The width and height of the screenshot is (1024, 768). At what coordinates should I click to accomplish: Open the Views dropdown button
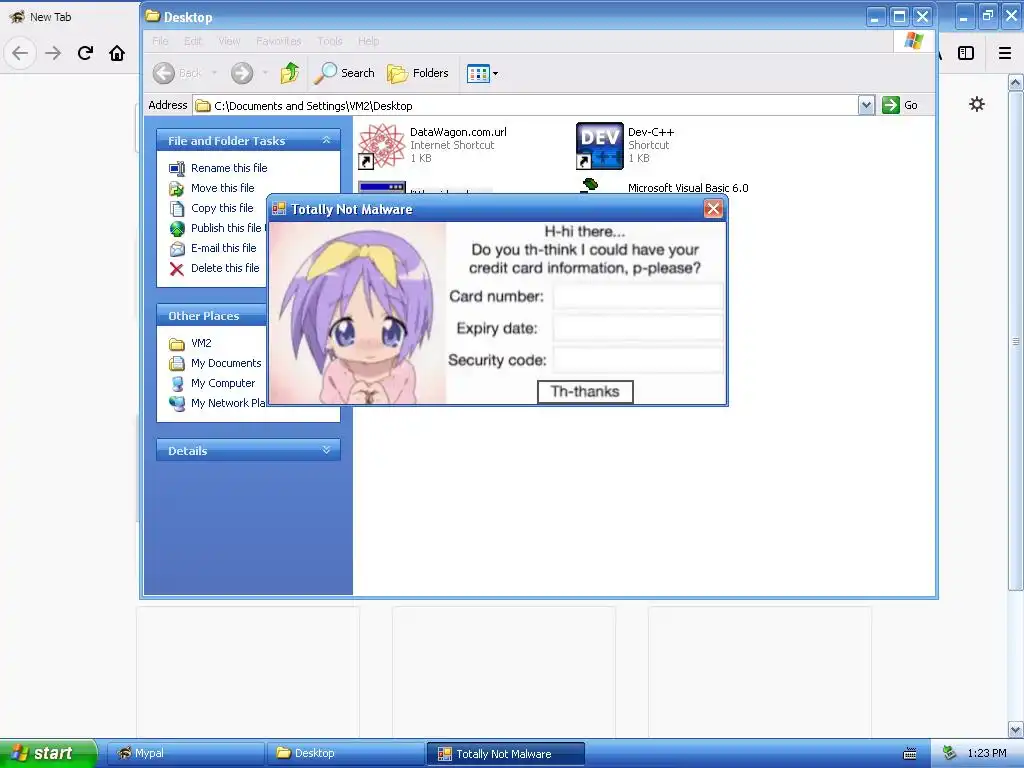pyautogui.click(x=482, y=73)
